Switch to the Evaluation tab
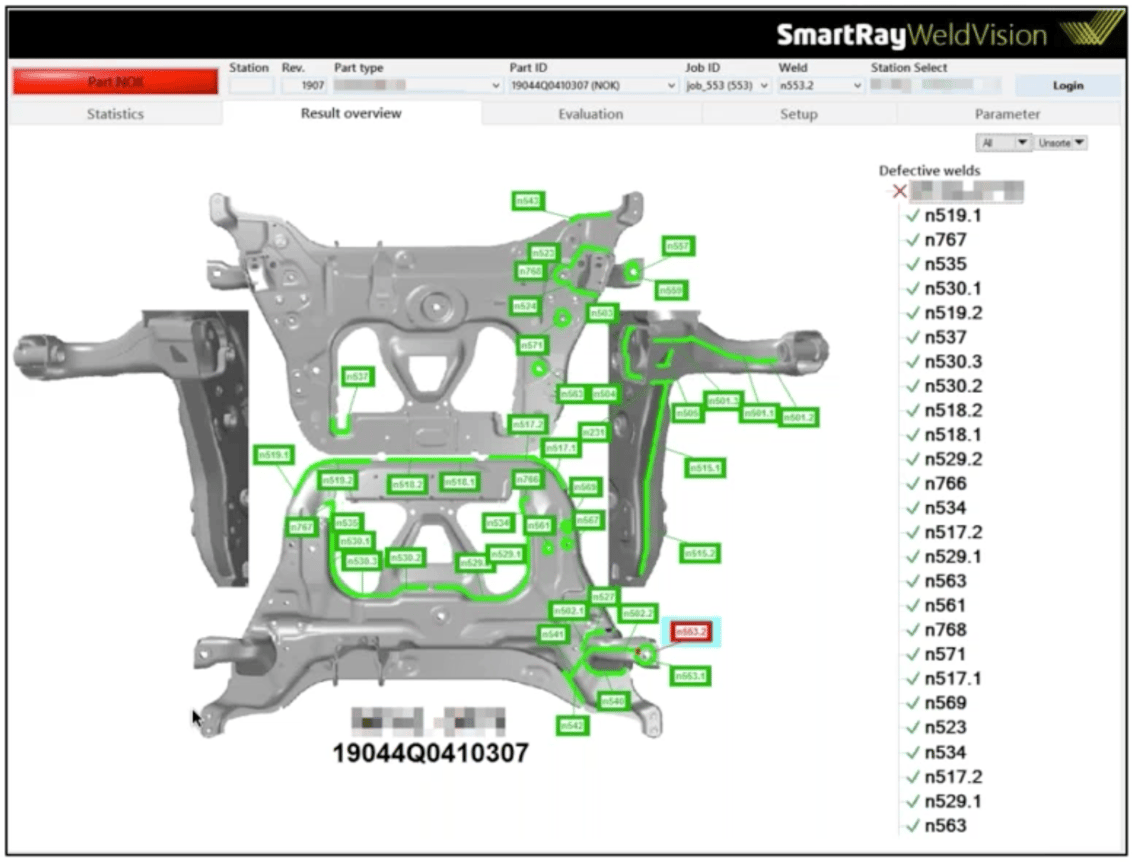This screenshot has height=862, width=1134. pos(590,114)
